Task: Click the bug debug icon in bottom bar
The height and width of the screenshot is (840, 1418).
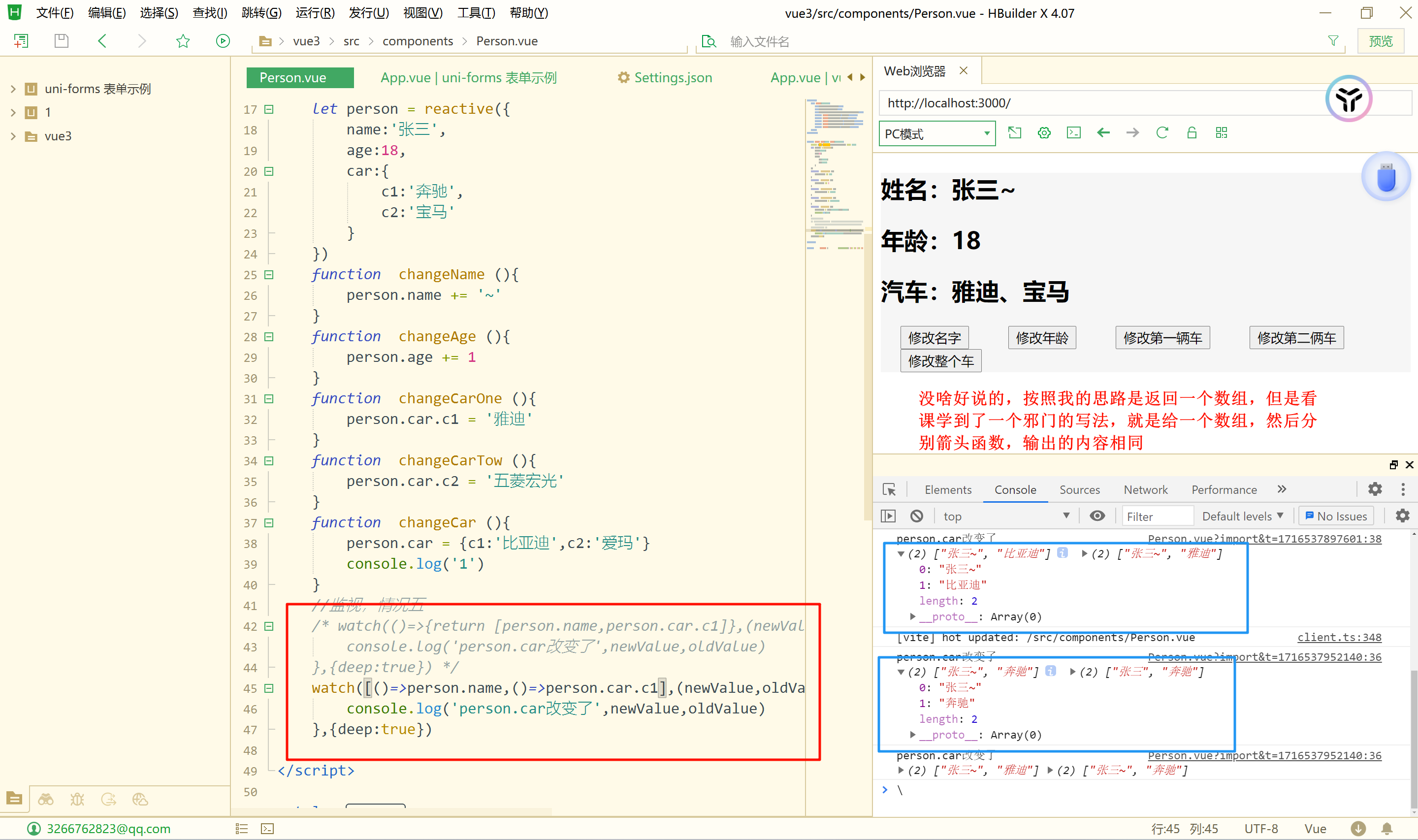Action: point(77,799)
